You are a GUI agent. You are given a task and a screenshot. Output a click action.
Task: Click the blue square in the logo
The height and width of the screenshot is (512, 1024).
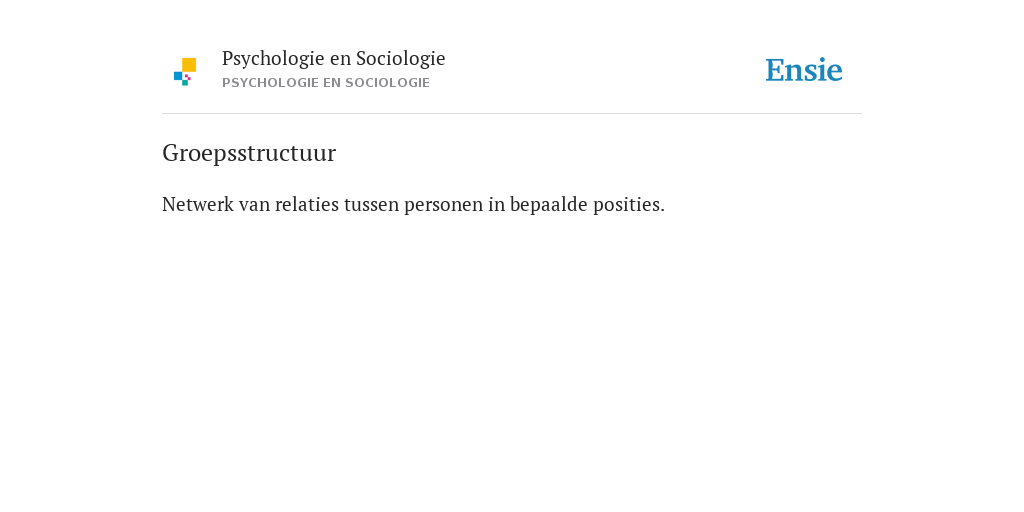click(178, 76)
